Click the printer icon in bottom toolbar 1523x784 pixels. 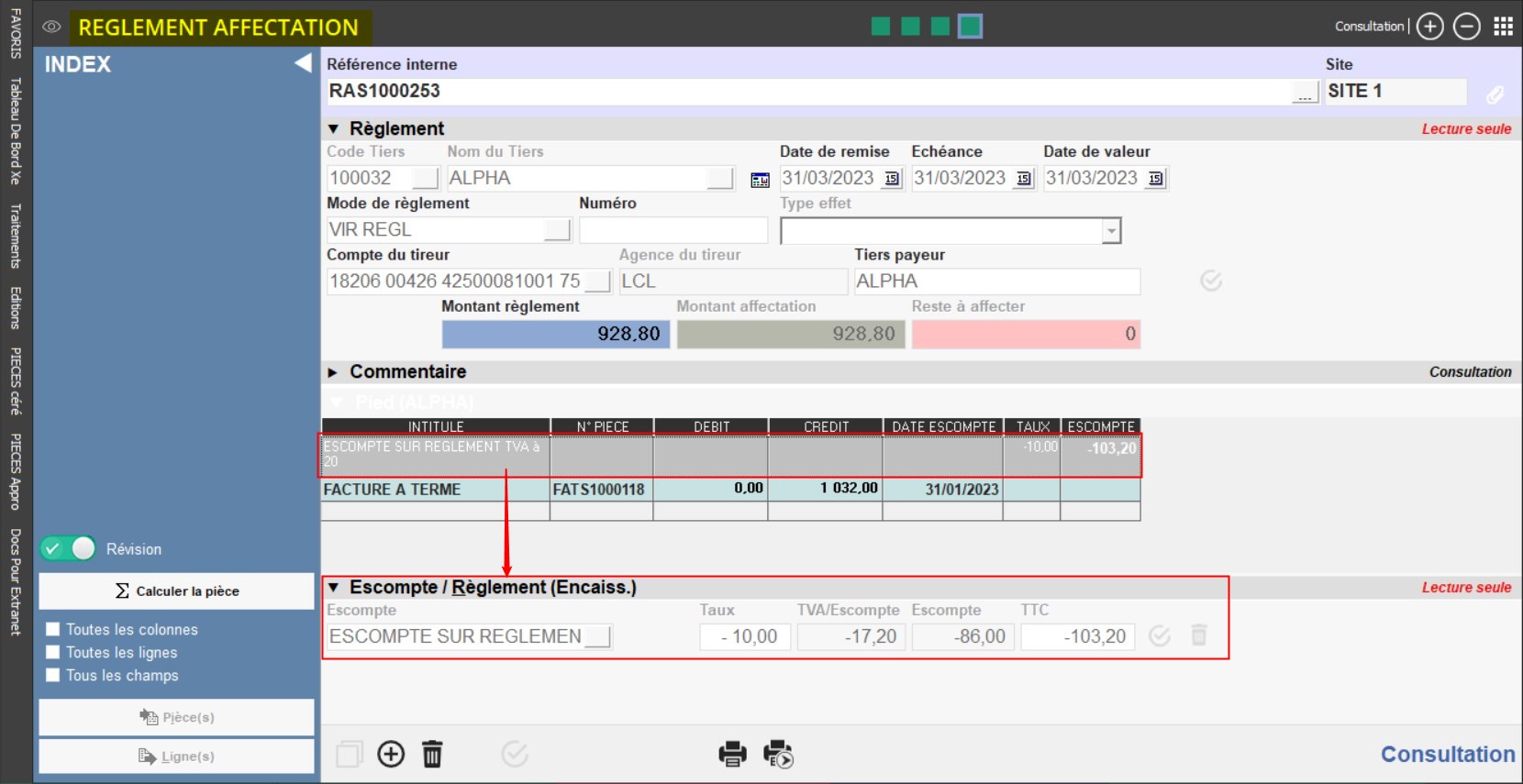(x=732, y=754)
